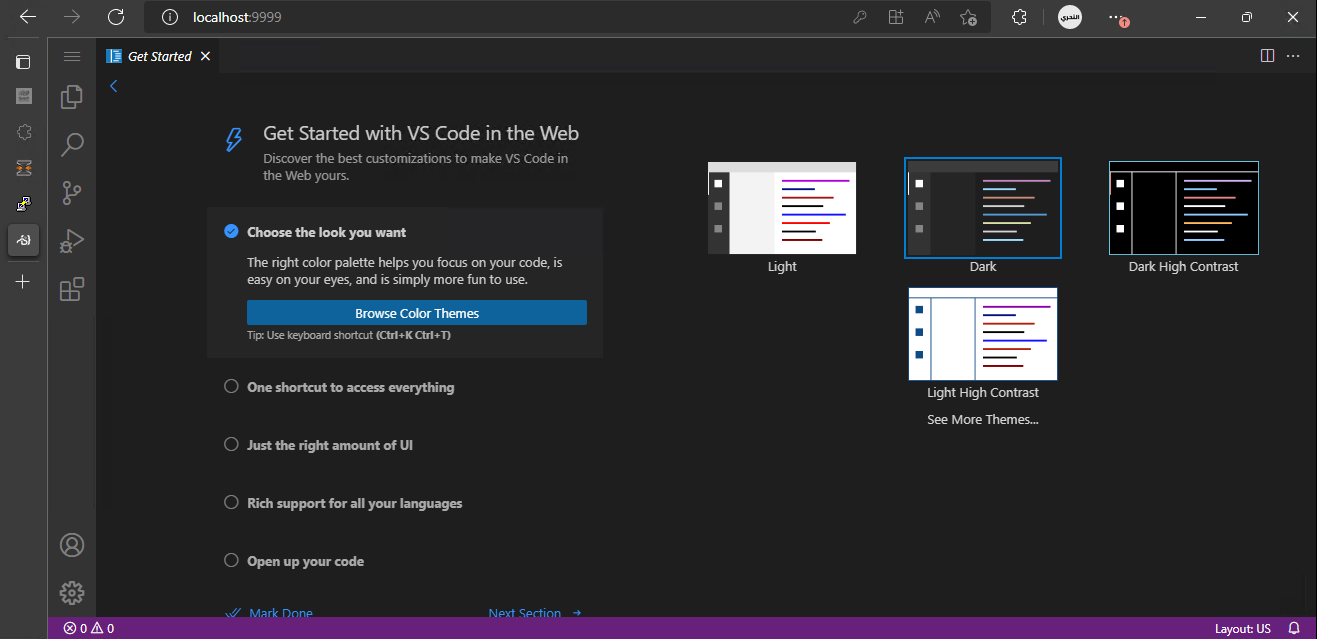
Task: Open the browser Extensions puzzle icon
Action: pyautogui.click(x=1019, y=17)
